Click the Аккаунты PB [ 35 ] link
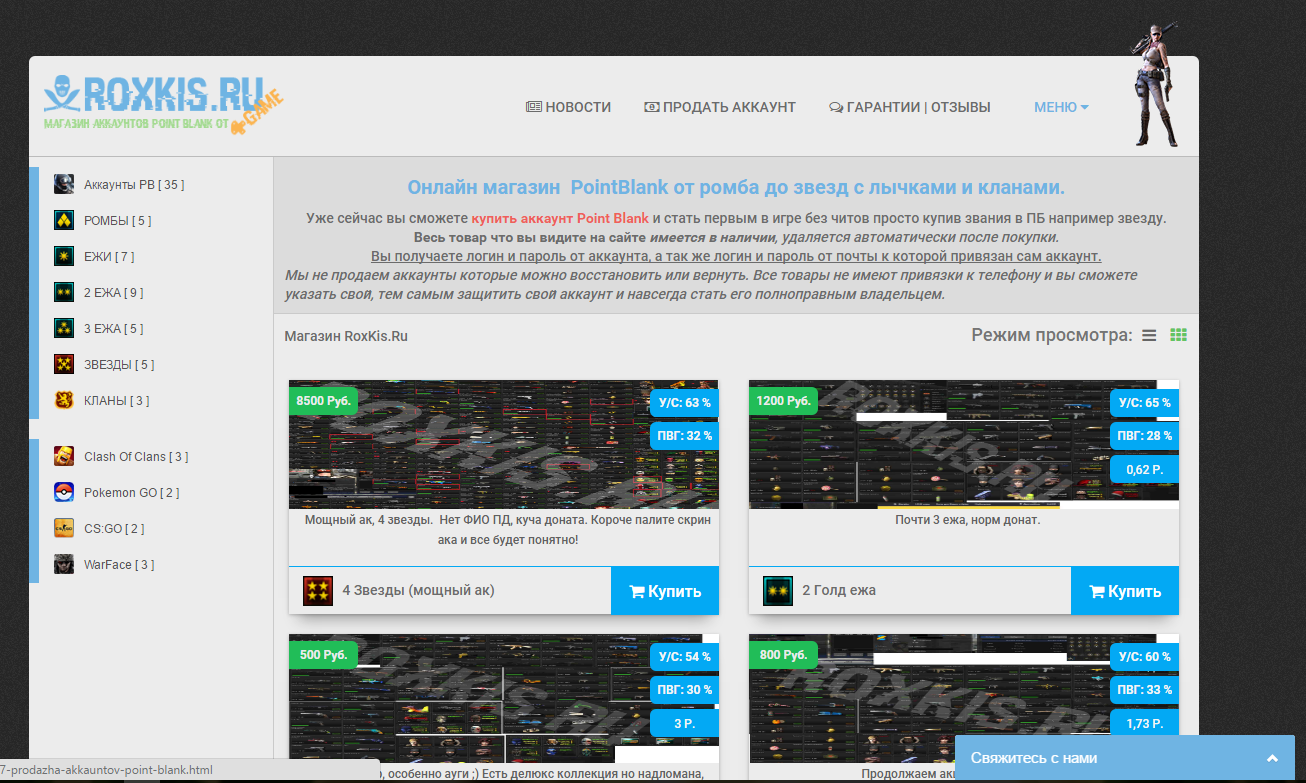 click(x=134, y=185)
